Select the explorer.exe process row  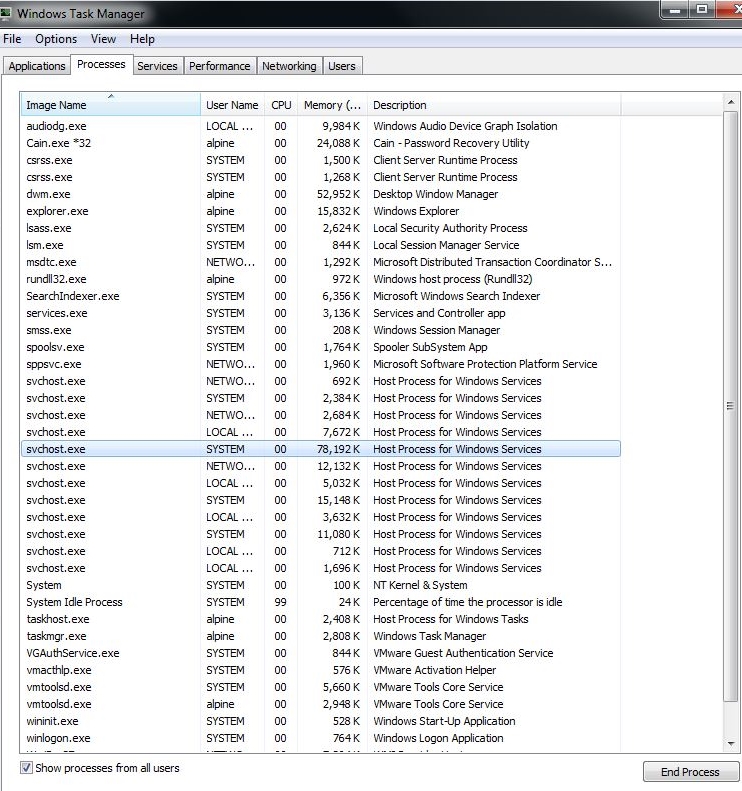pyautogui.click(x=57, y=211)
